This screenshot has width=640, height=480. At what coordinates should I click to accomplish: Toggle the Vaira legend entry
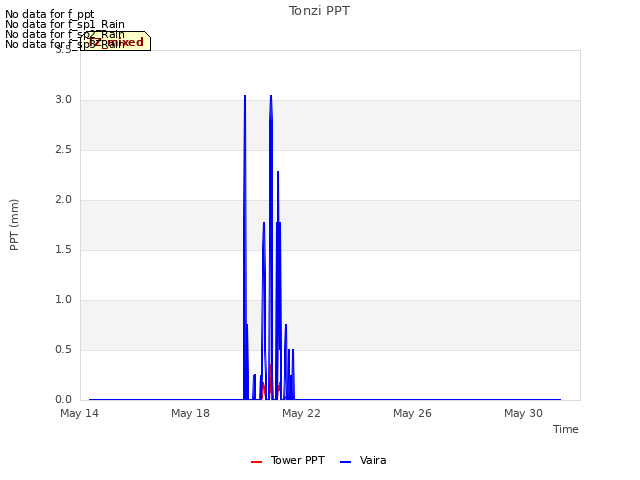coord(363,460)
